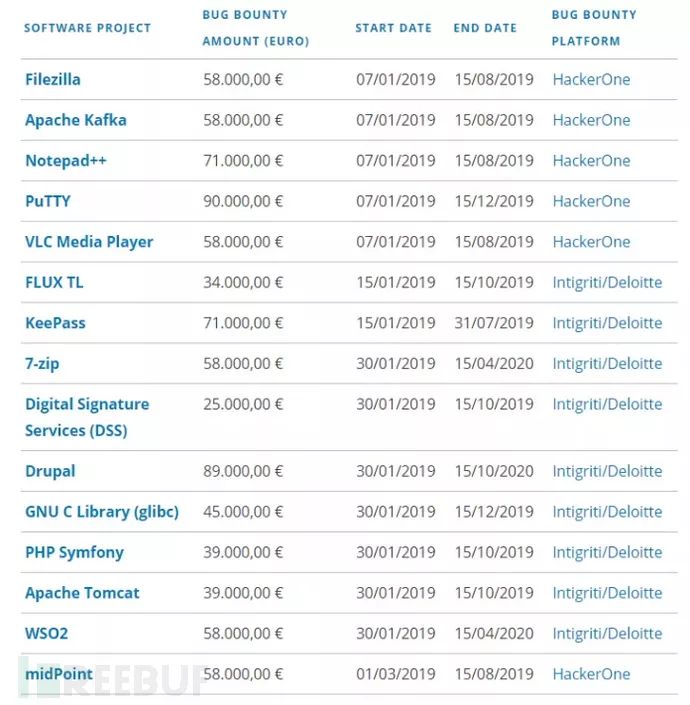Open the Notepad++ project link
The height and width of the screenshot is (705, 690).
[66, 160]
